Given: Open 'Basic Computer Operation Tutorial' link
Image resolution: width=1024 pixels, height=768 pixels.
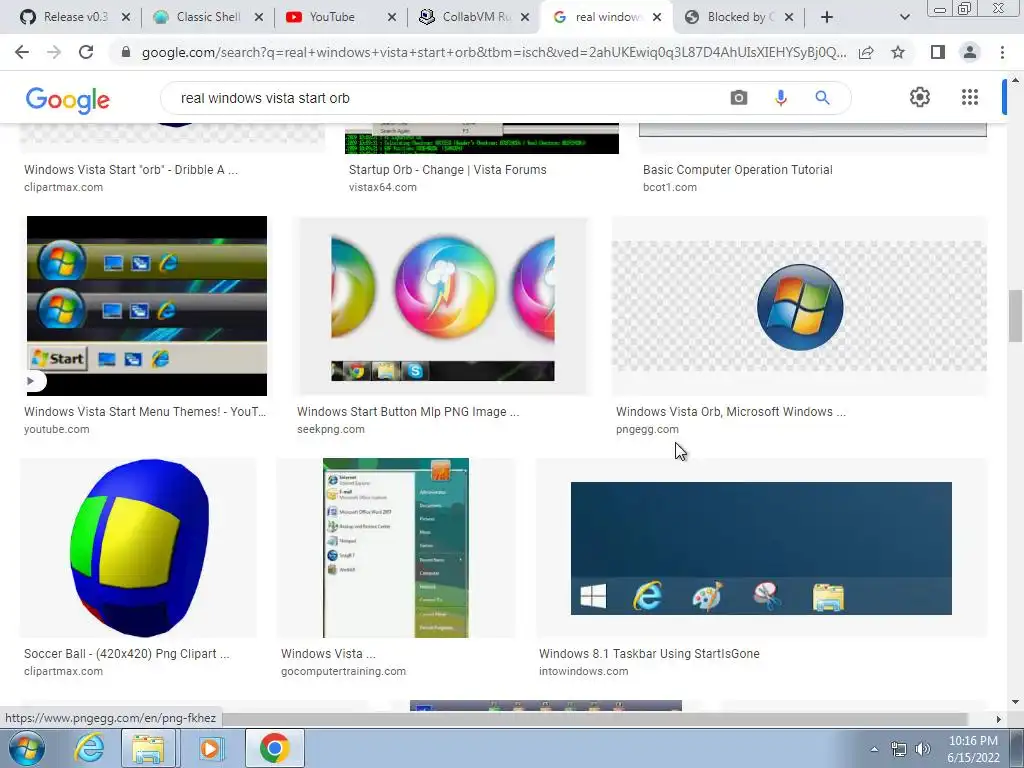Looking at the screenshot, I should (x=737, y=170).
